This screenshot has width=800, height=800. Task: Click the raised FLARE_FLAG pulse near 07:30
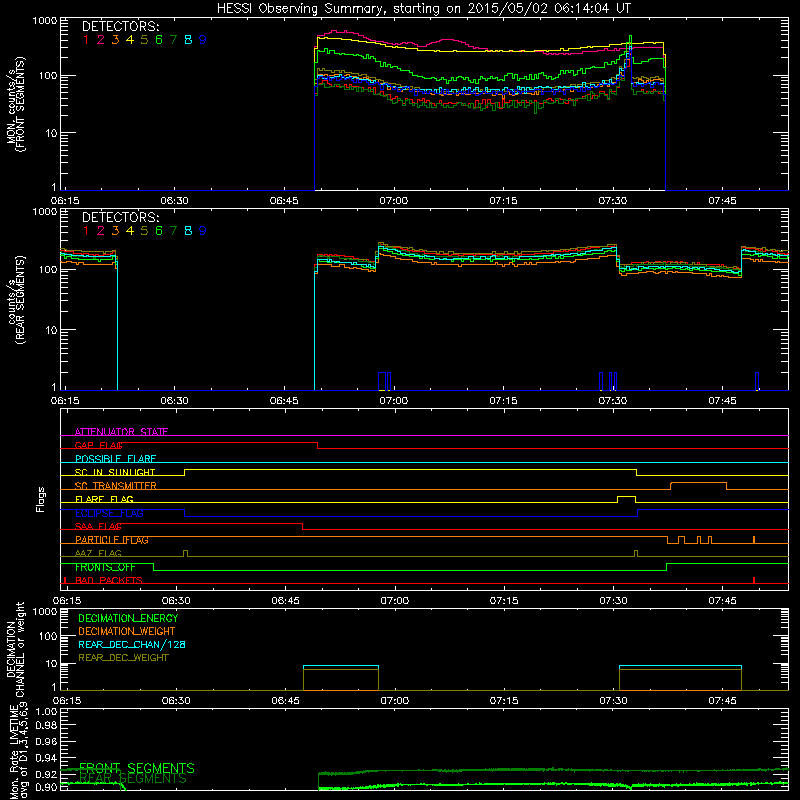point(627,499)
